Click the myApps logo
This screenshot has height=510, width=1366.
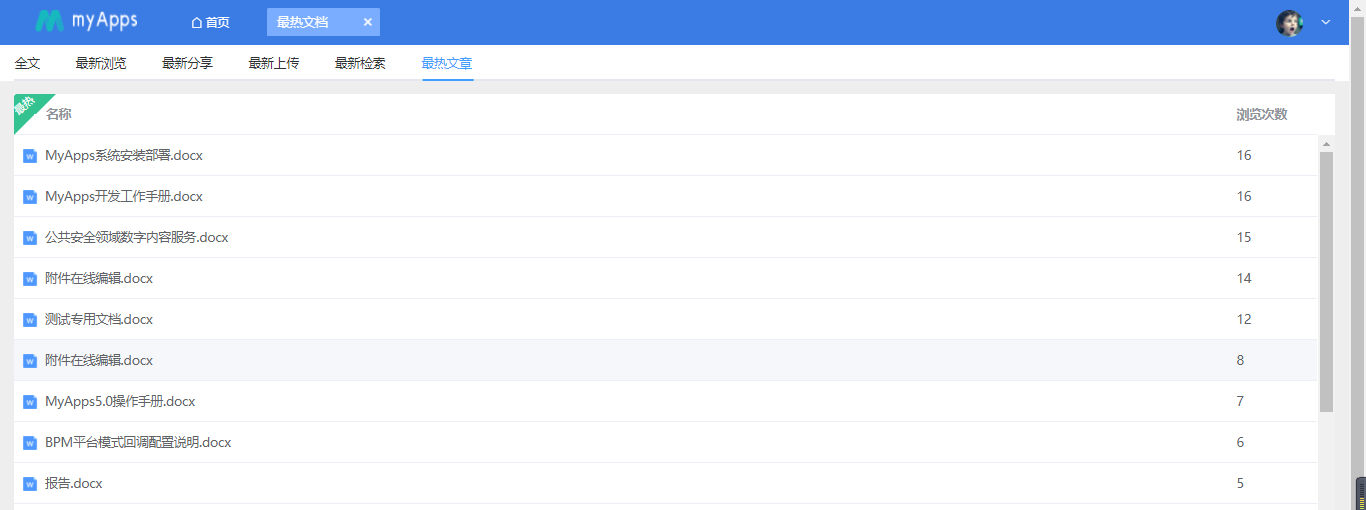pos(86,21)
